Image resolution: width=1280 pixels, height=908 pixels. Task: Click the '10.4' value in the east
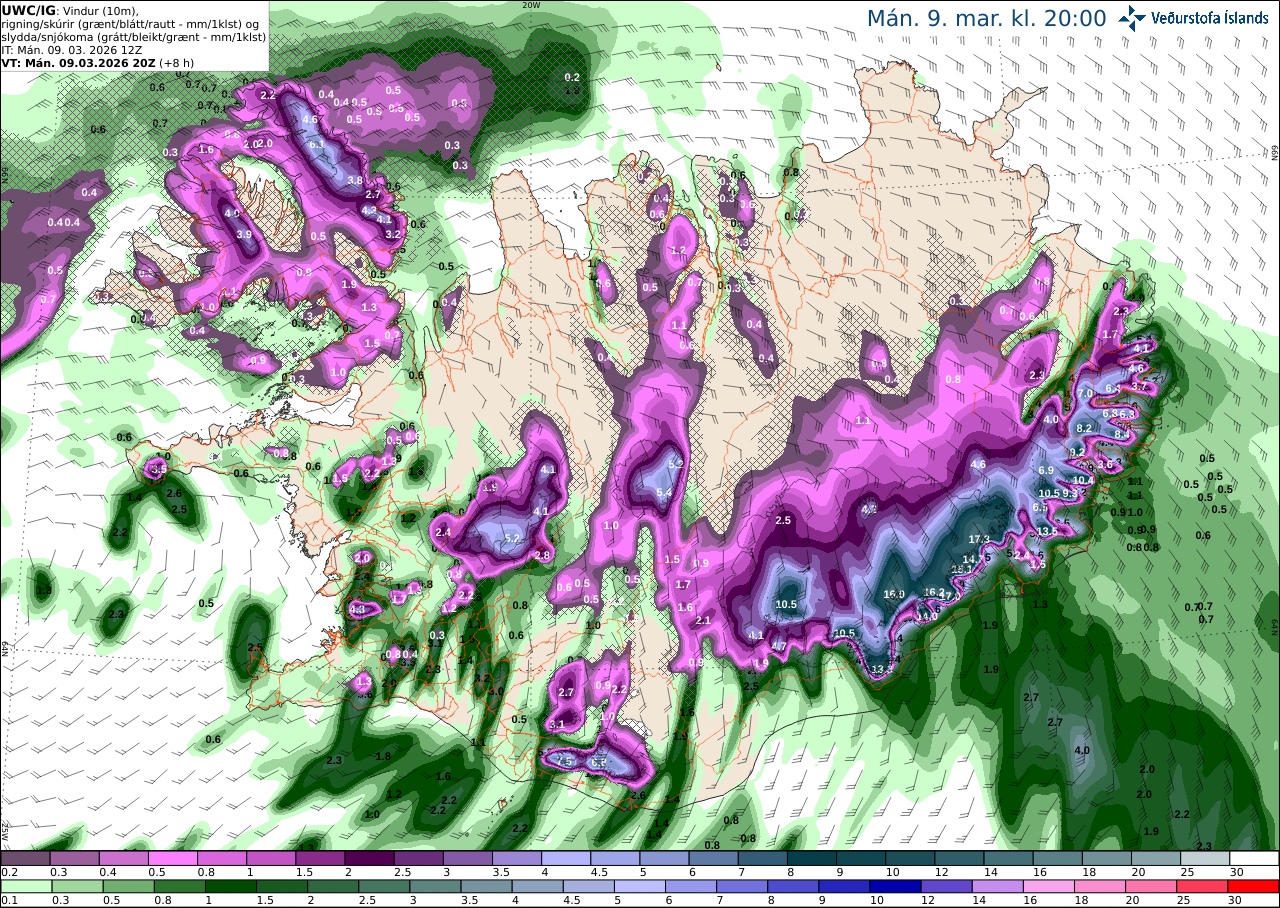pyautogui.click(x=1083, y=480)
